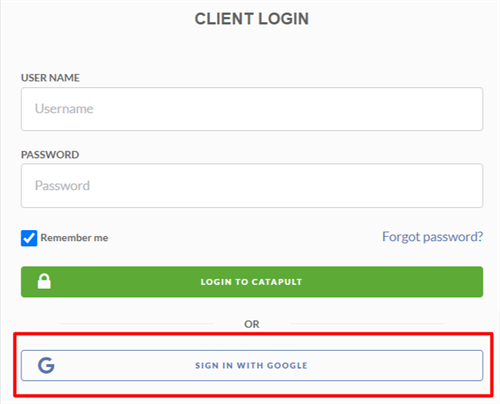Image resolution: width=500 pixels, height=404 pixels.
Task: Sign in with Google button
Action: [x=252, y=365]
